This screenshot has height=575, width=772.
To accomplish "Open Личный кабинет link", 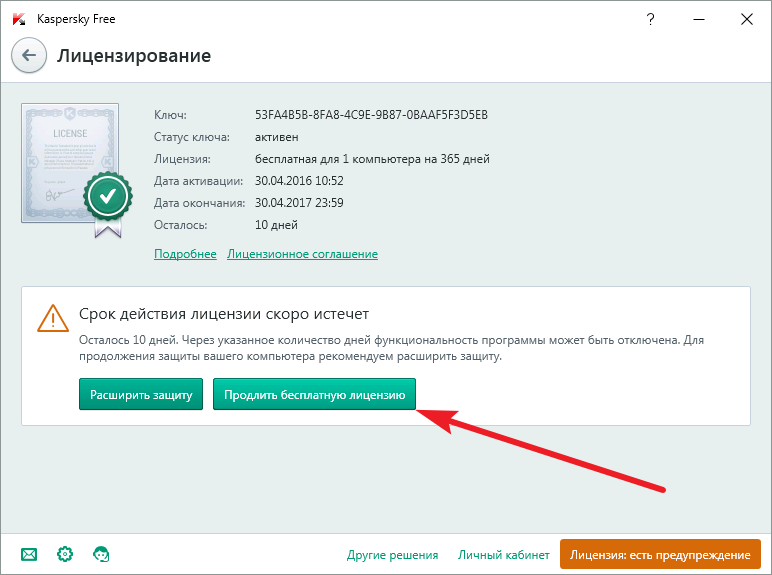I will coord(504,555).
